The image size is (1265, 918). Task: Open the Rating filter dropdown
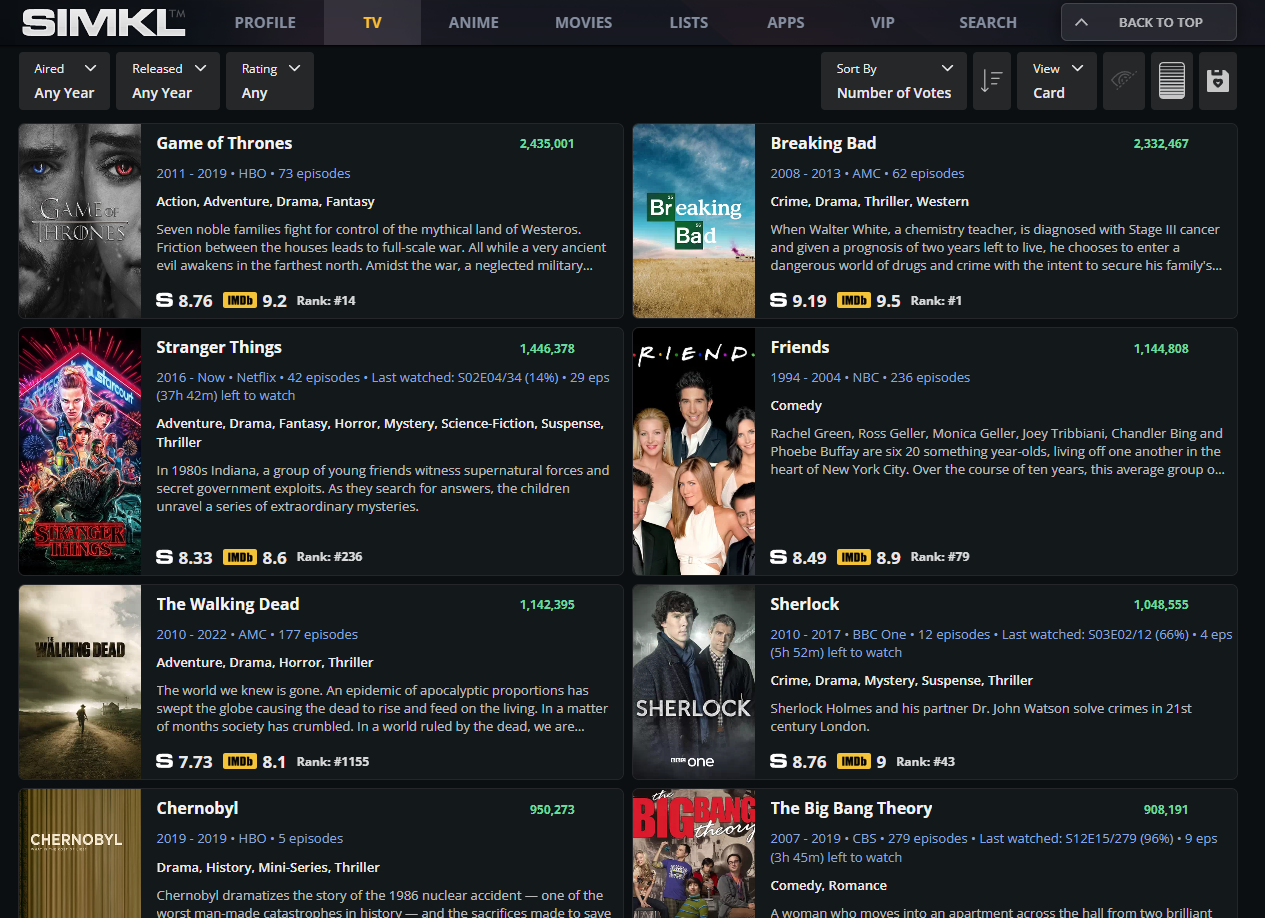pos(270,81)
